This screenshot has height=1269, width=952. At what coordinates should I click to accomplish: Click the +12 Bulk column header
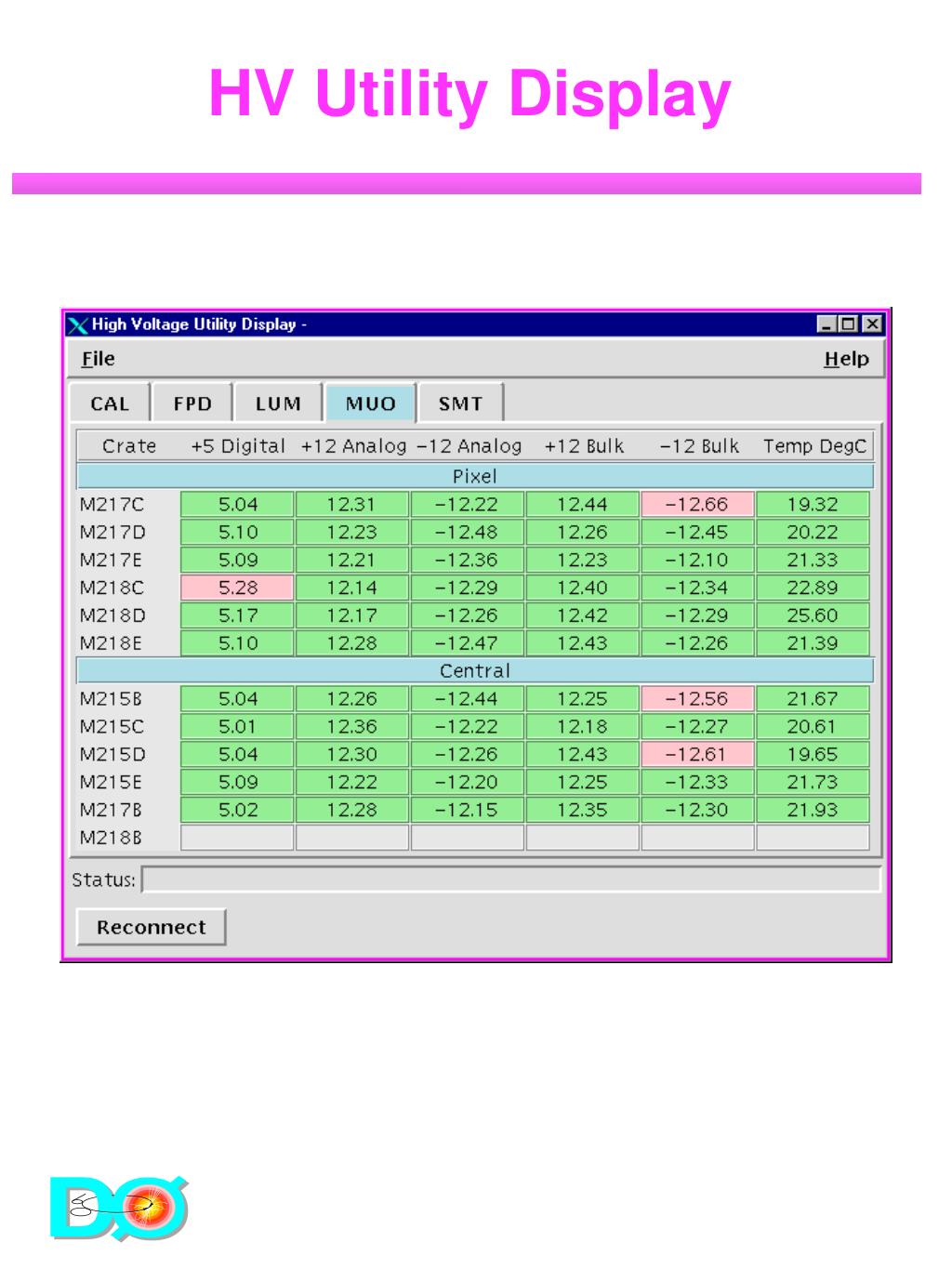(584, 446)
